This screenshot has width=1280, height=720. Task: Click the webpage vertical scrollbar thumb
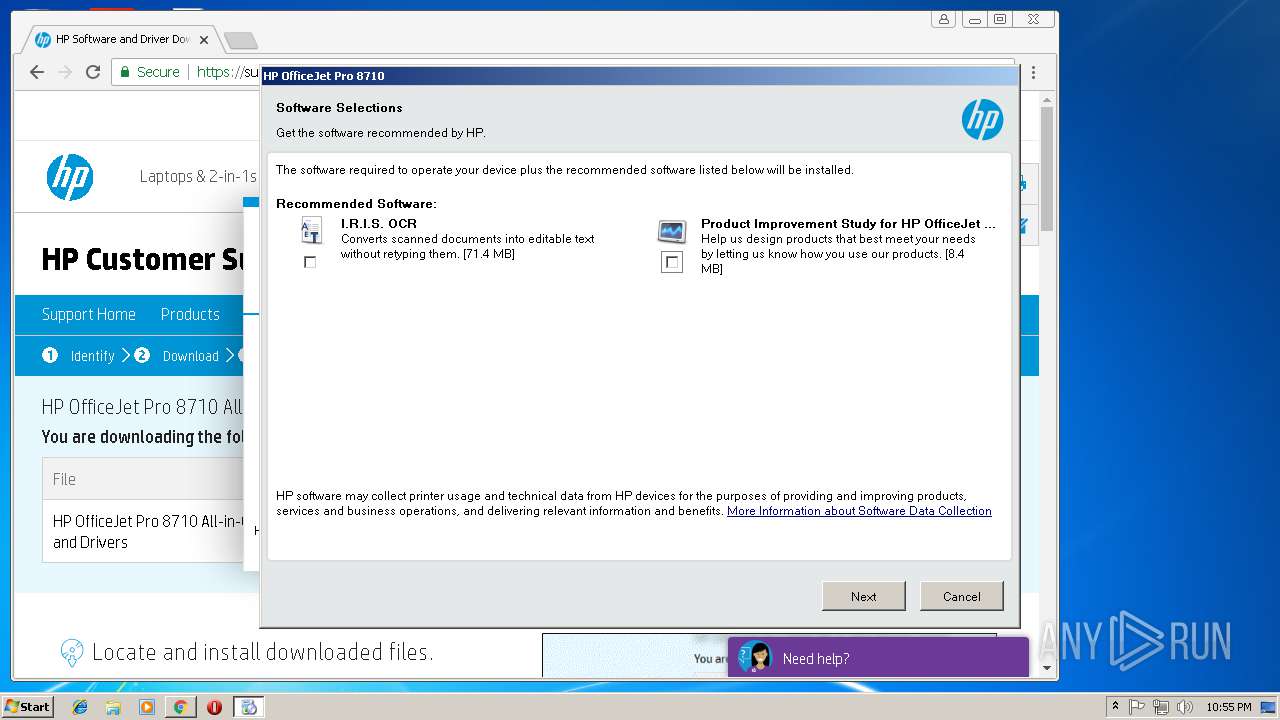click(x=1047, y=168)
